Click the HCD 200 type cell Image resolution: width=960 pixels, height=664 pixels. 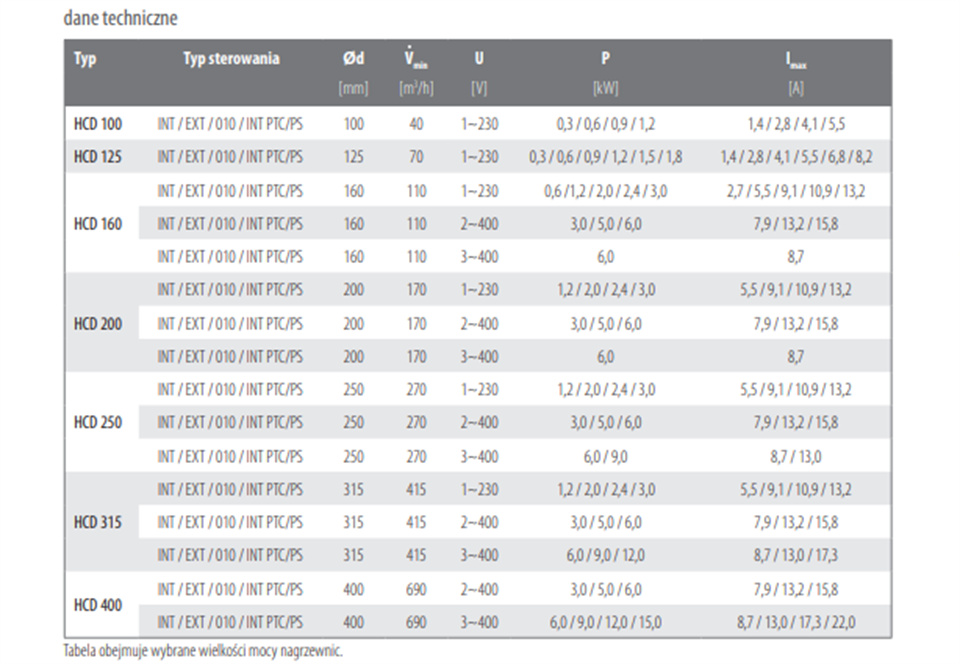tap(98, 324)
